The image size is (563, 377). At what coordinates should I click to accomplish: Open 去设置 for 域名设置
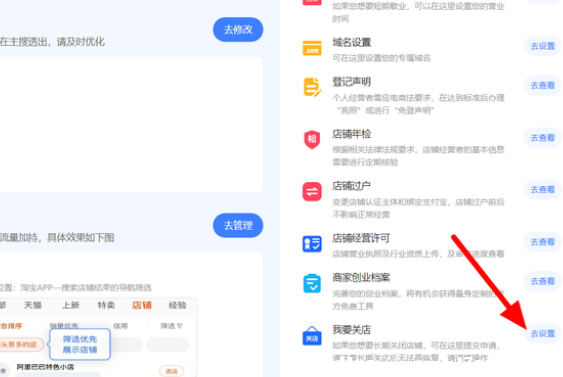(x=543, y=46)
